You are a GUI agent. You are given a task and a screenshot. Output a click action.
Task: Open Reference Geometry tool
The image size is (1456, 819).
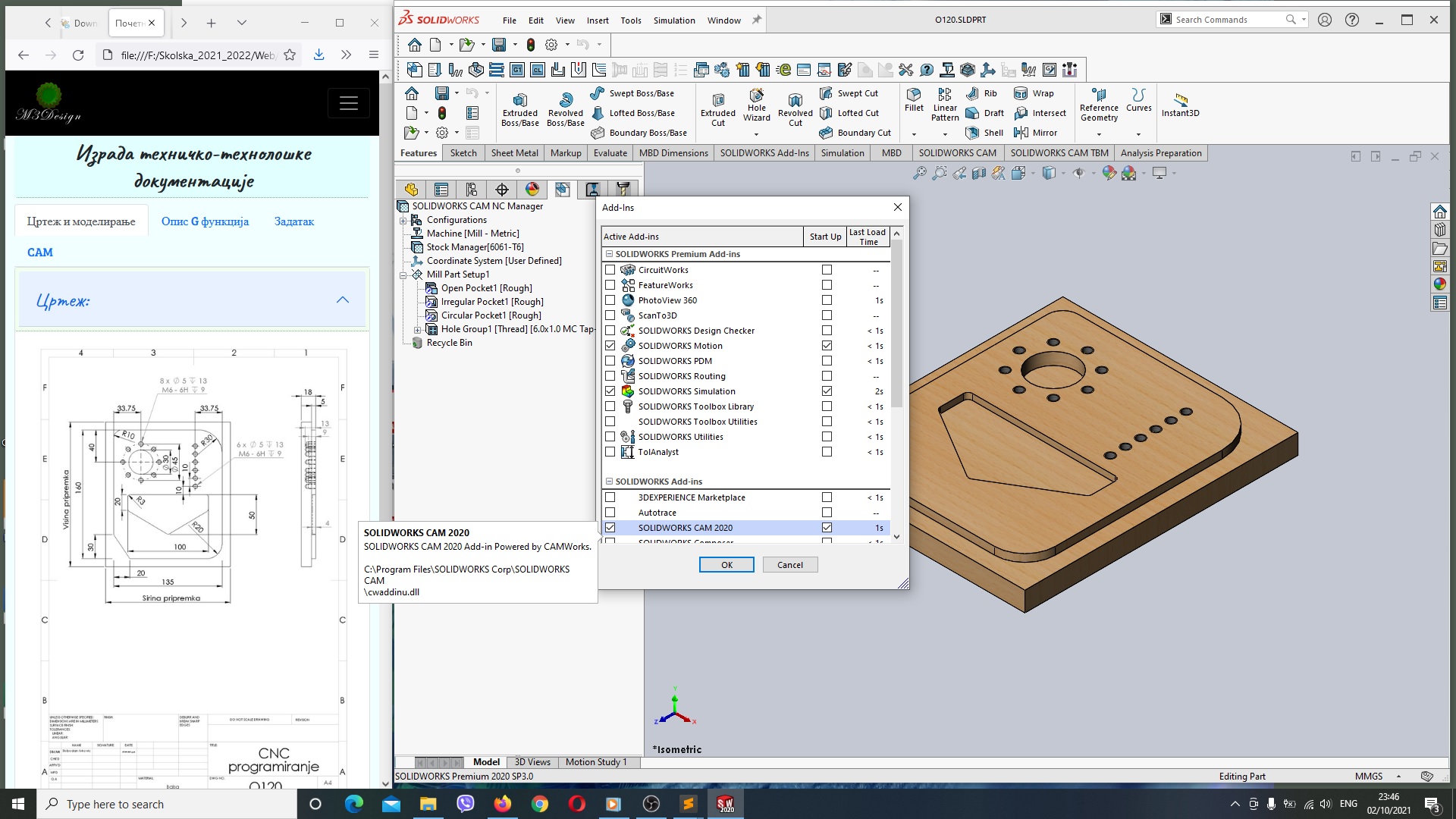[x=1099, y=105]
